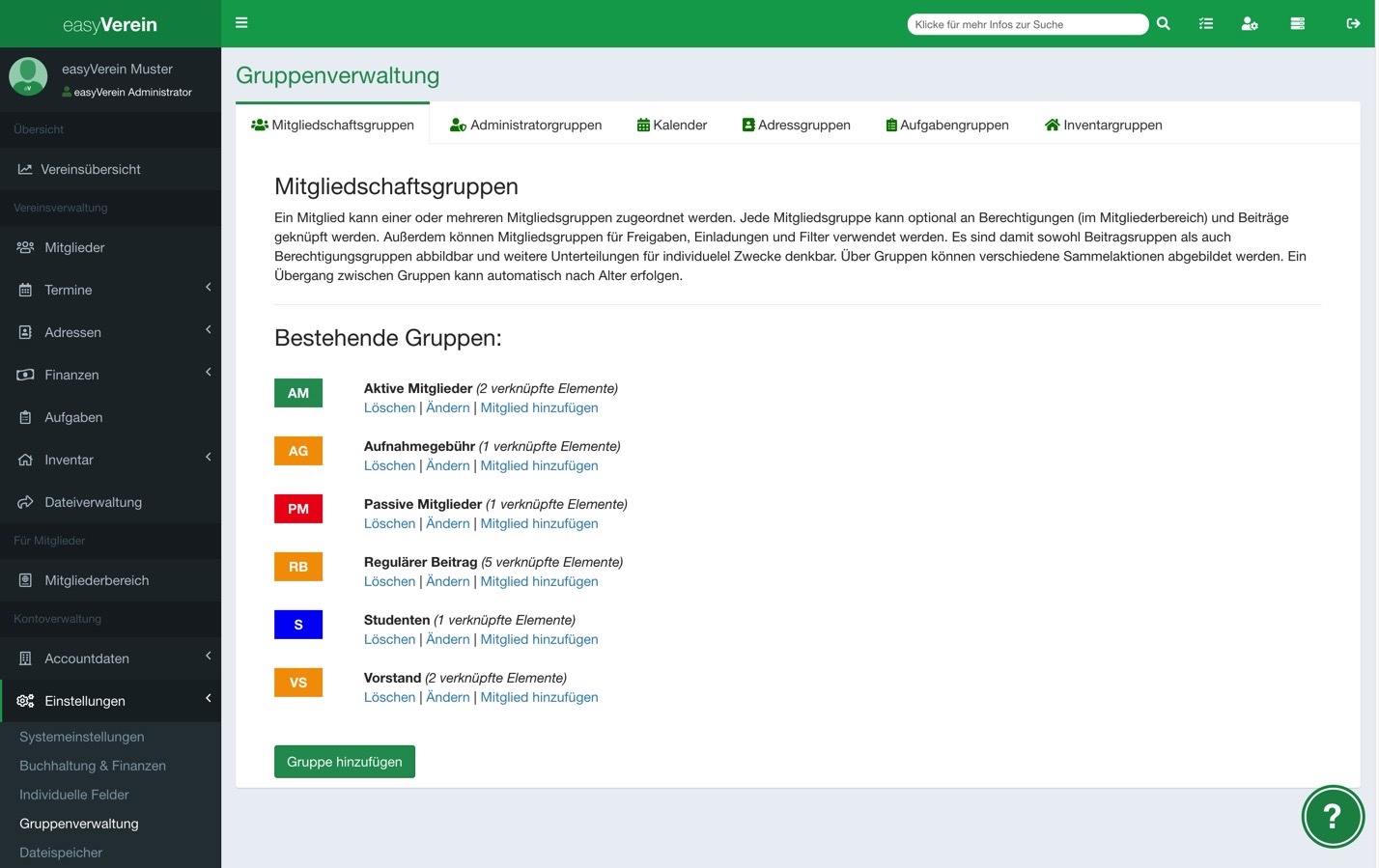Click the server icon in header
This screenshot has height=868, width=1379.
[1298, 24]
